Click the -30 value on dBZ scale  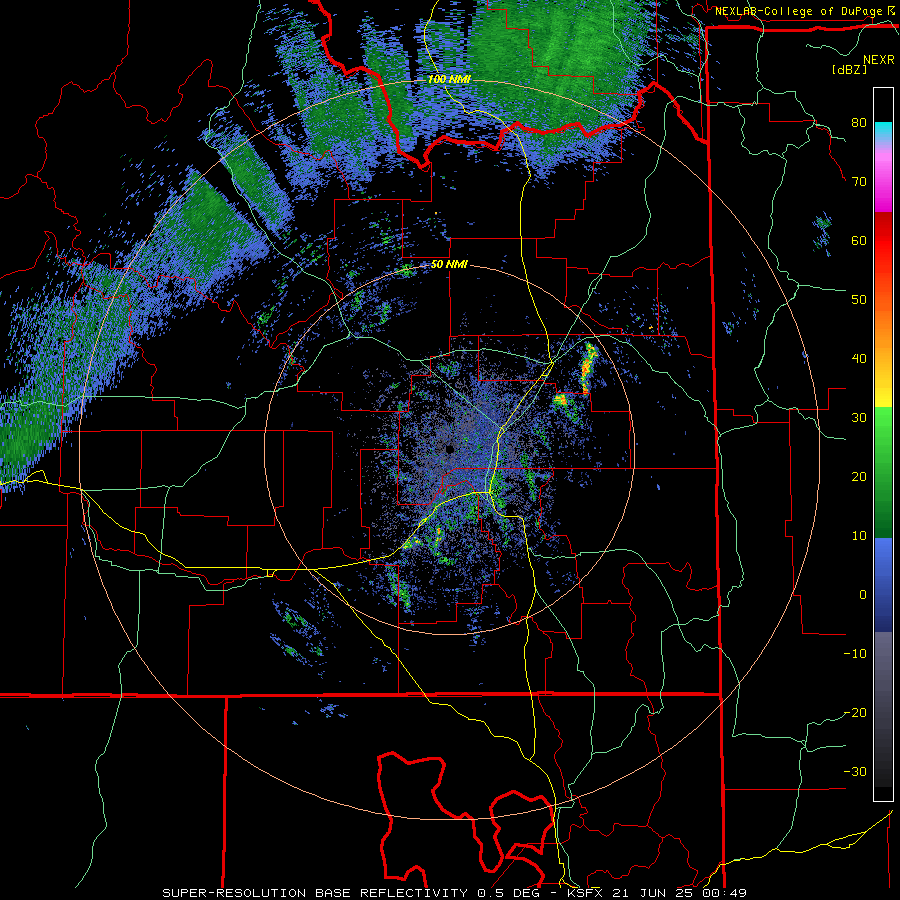pos(855,771)
